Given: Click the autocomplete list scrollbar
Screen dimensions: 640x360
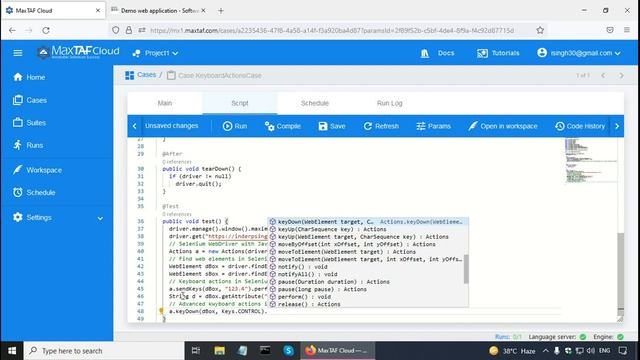Looking at the screenshot, I should pyautogui.click(x=466, y=269).
